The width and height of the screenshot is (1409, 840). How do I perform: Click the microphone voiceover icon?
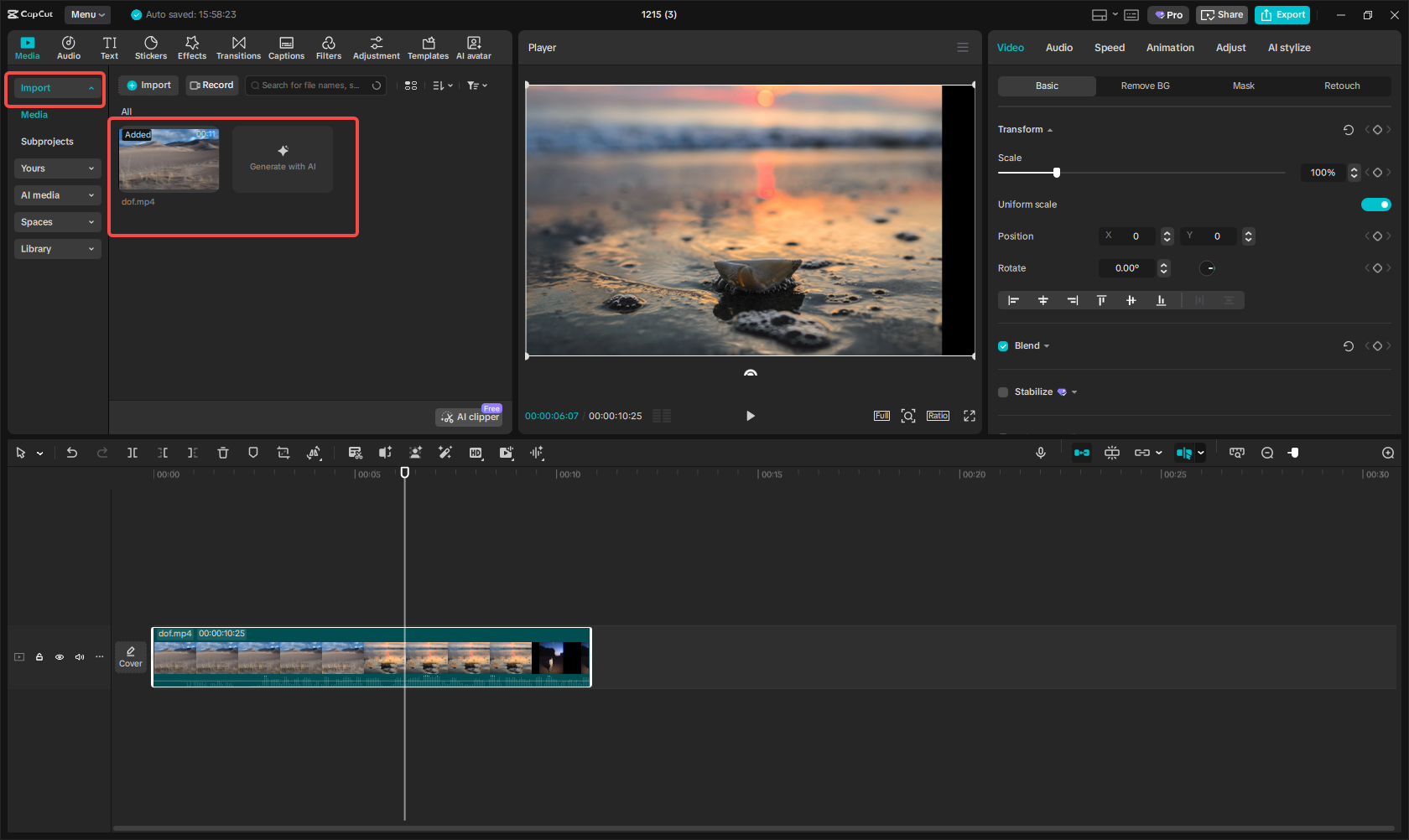[x=1041, y=453]
